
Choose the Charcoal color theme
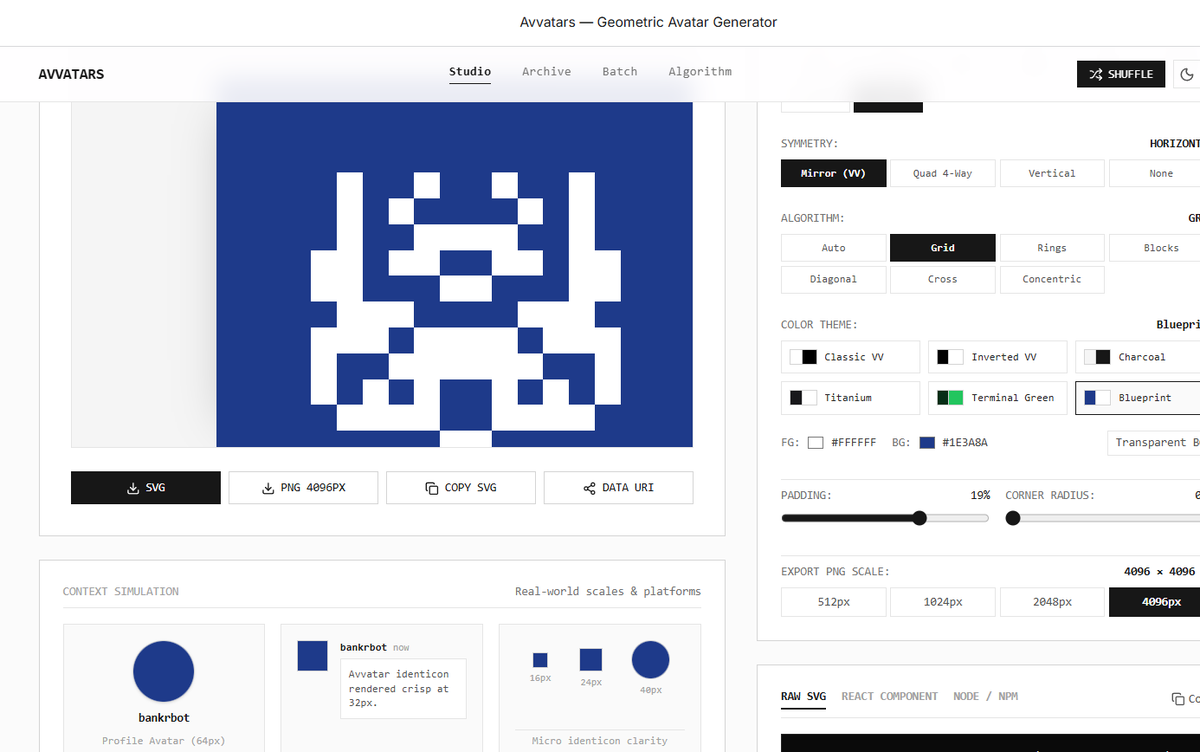(x=1138, y=357)
